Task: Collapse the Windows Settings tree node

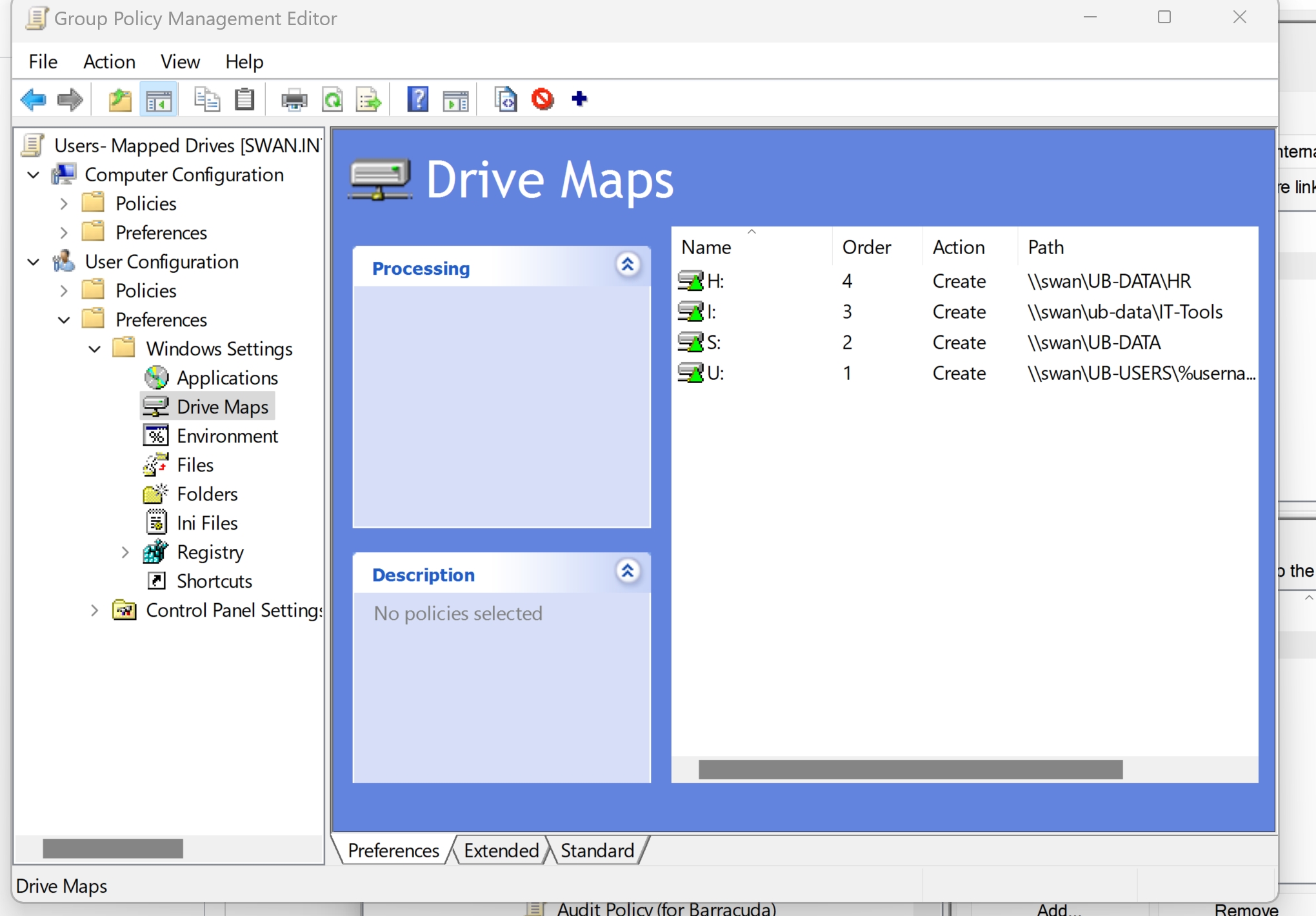Action: (95, 349)
